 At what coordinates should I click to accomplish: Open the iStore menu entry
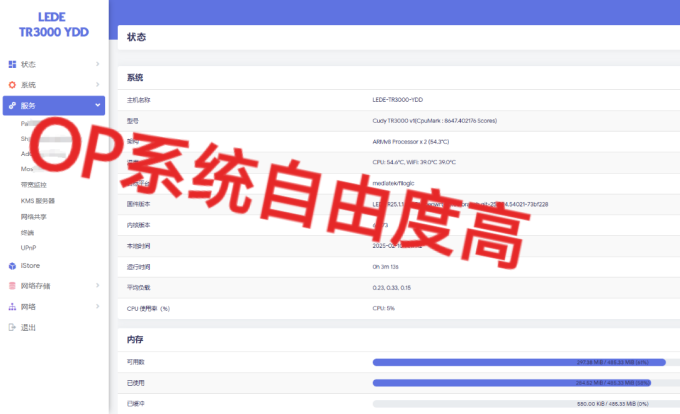pyautogui.click(x=54, y=266)
